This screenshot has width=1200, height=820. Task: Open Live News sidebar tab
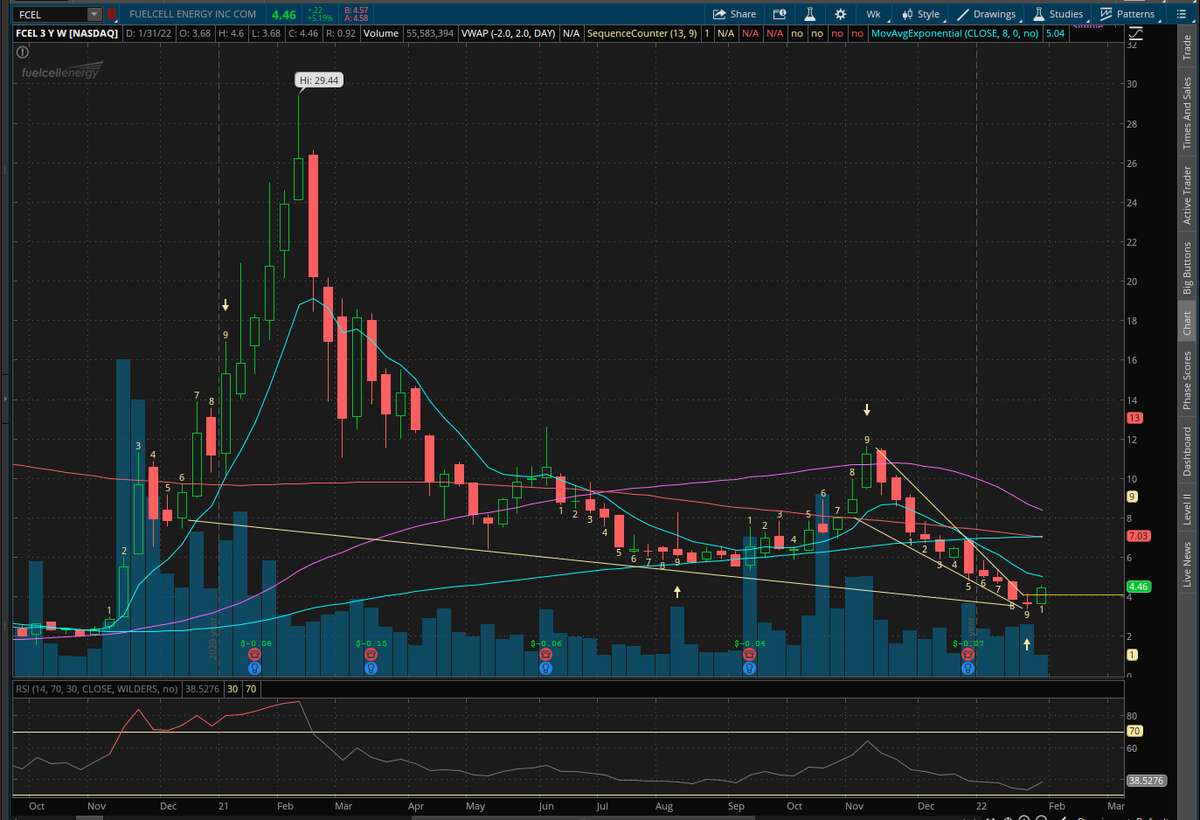(x=1187, y=564)
